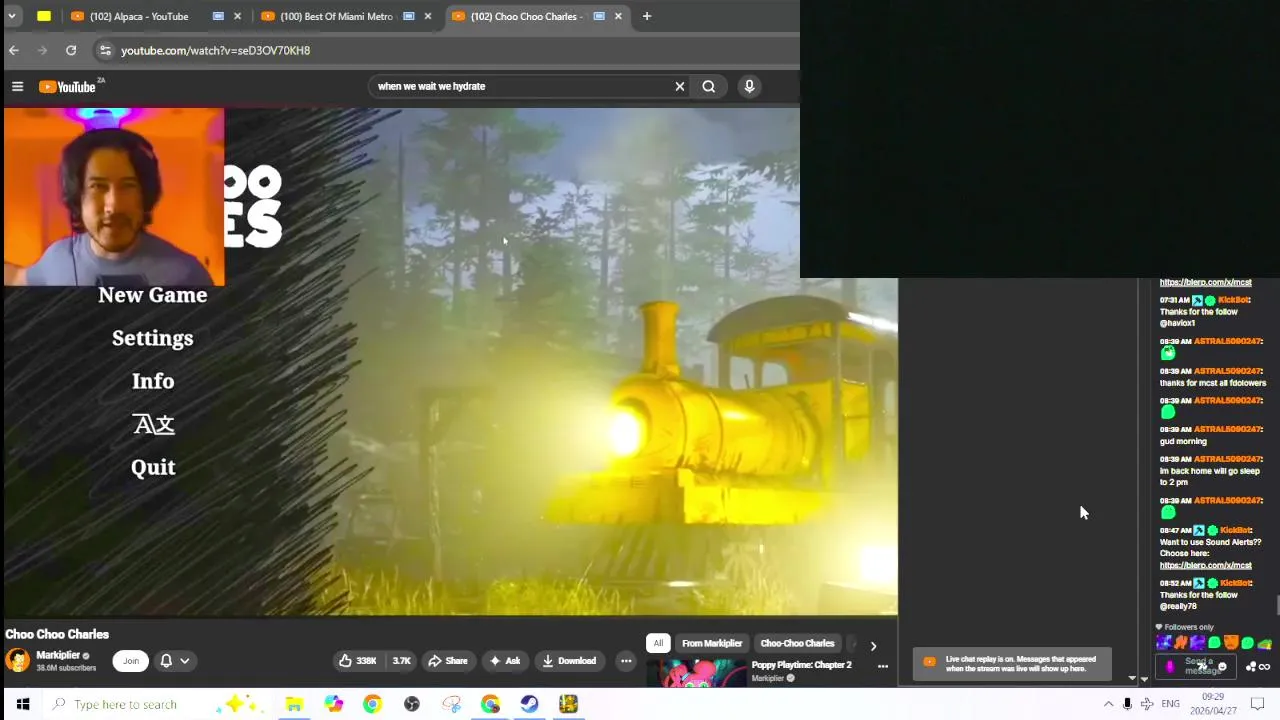Close the Best Of Miami Metro tab
The height and width of the screenshot is (720, 1280).
pos(428,16)
